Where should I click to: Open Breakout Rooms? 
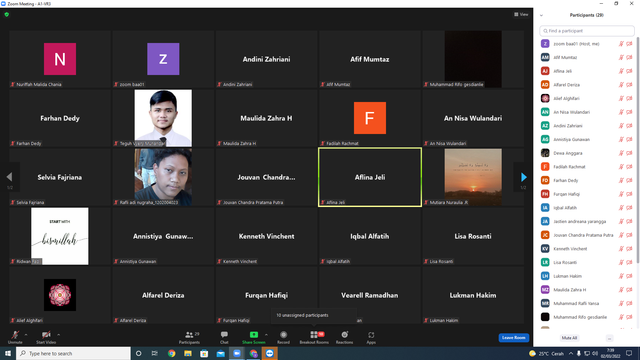click(x=314, y=337)
